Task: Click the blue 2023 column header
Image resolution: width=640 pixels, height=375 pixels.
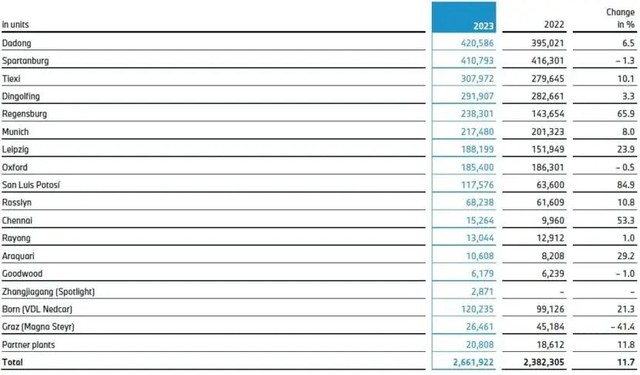Action: tap(464, 17)
